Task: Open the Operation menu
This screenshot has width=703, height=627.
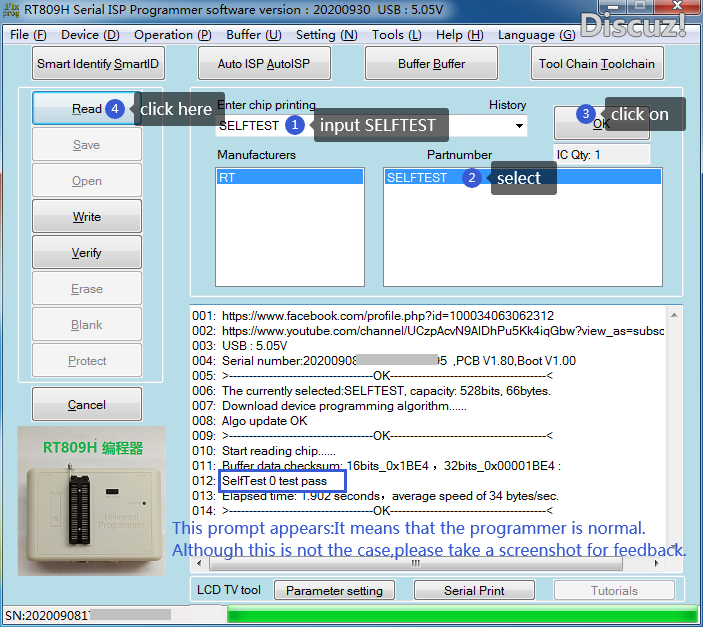Action: pyautogui.click(x=172, y=35)
